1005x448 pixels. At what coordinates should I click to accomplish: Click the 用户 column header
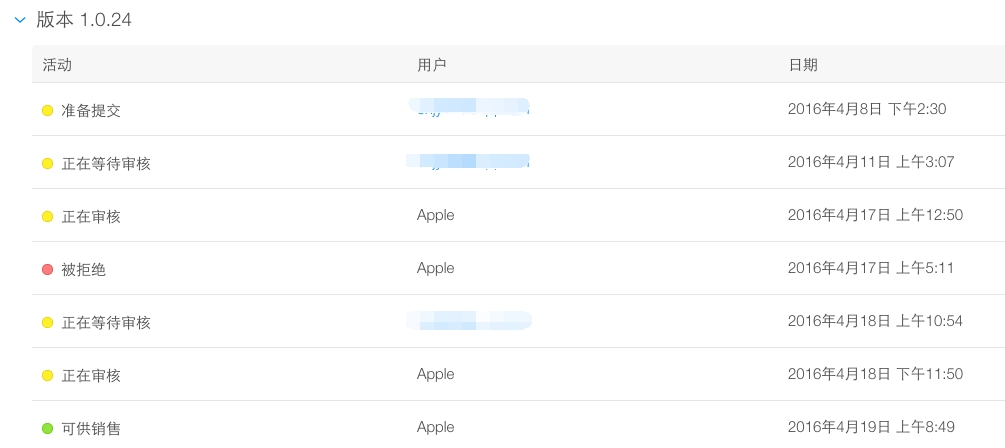[431, 65]
